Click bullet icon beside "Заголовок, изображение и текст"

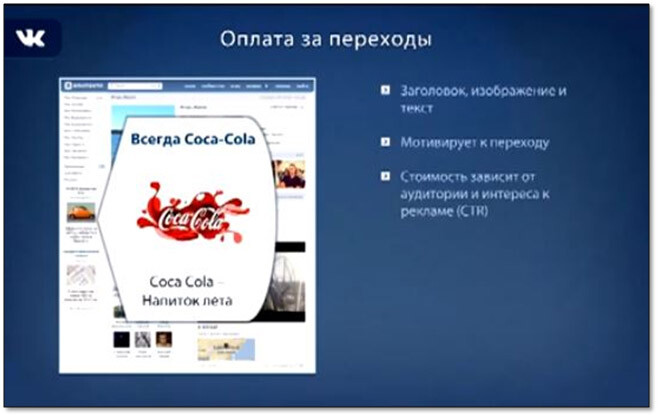385,90
